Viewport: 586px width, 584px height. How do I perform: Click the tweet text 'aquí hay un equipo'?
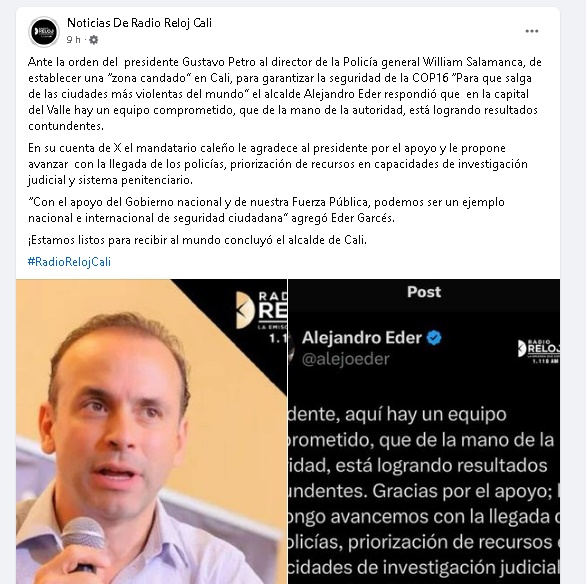coord(426,414)
